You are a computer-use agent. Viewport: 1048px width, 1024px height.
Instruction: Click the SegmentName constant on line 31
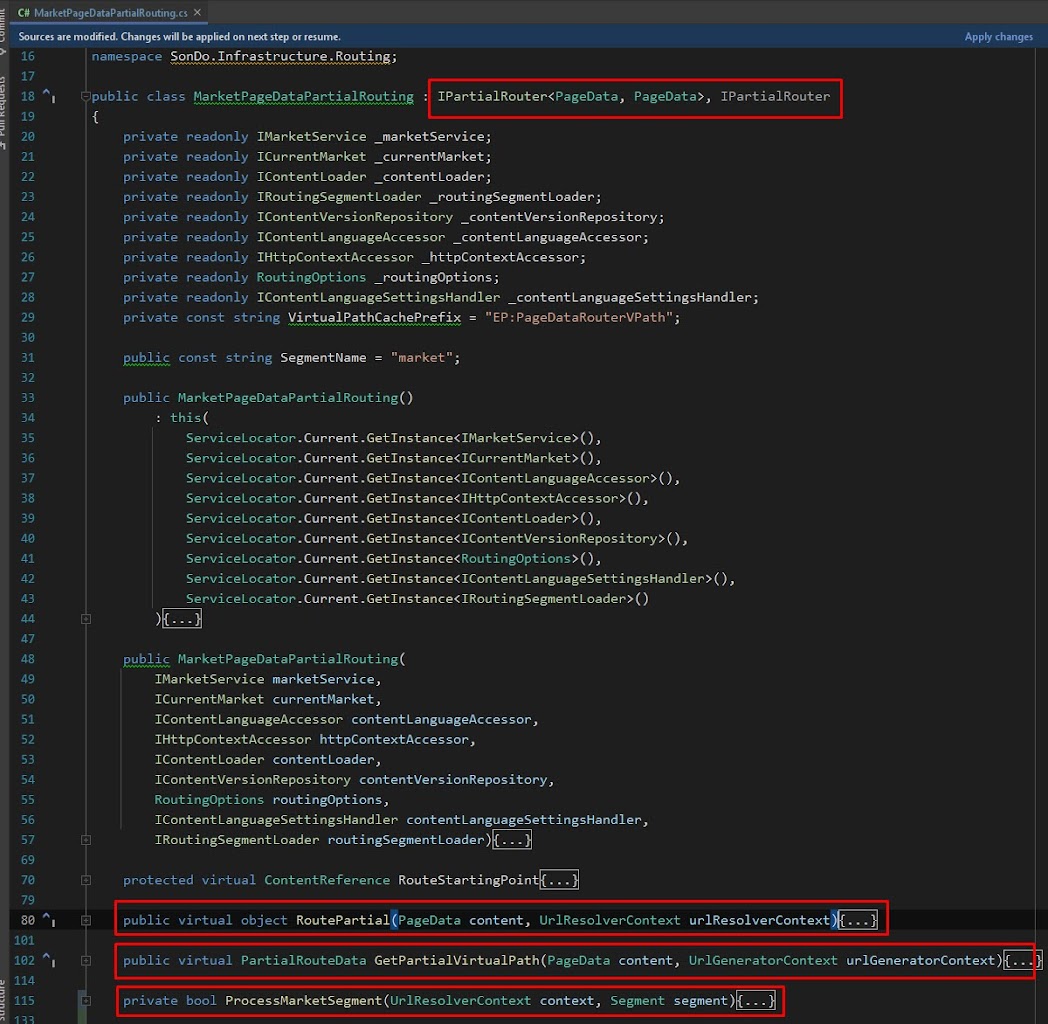point(323,358)
